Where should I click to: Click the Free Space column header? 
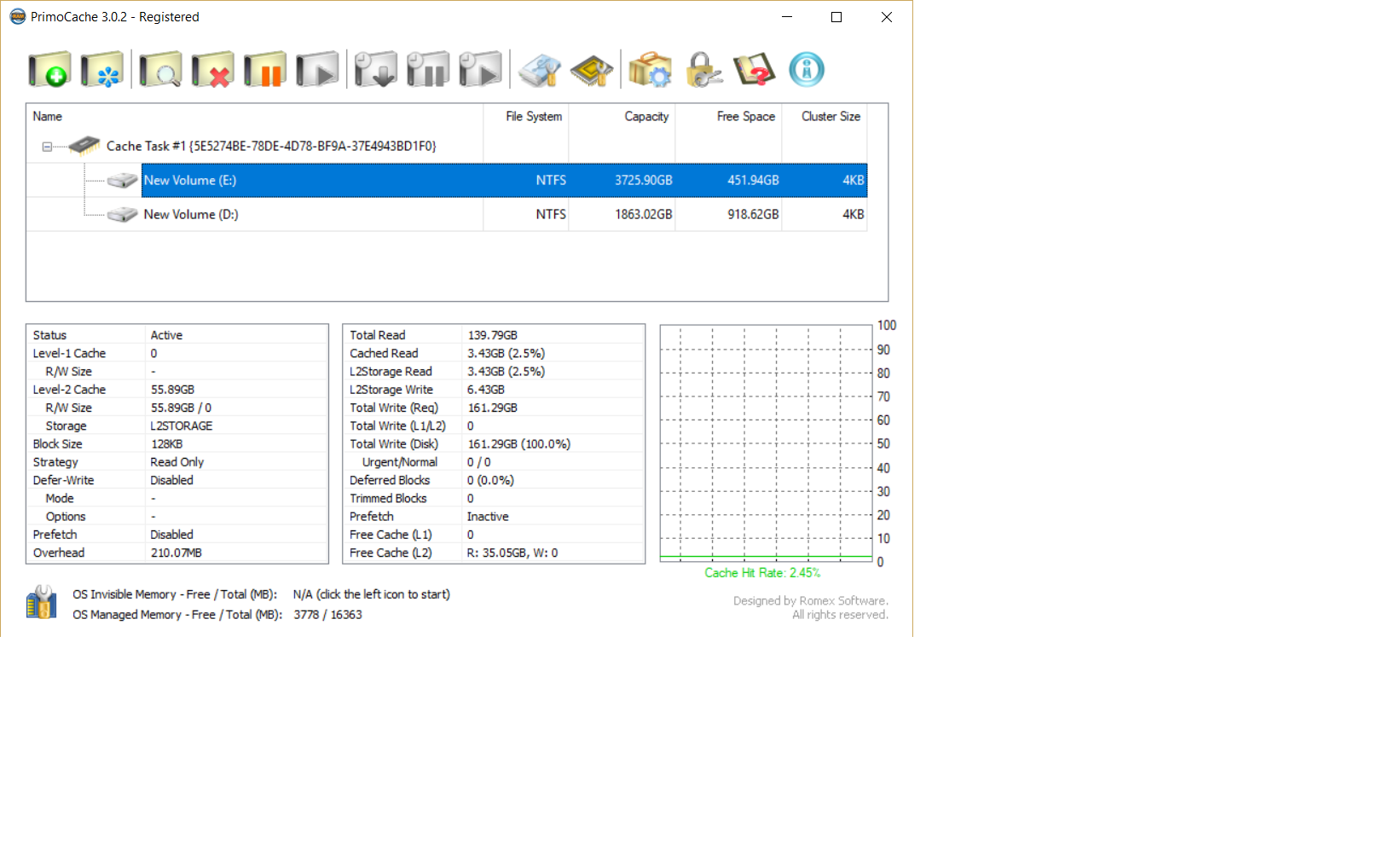[728, 117]
